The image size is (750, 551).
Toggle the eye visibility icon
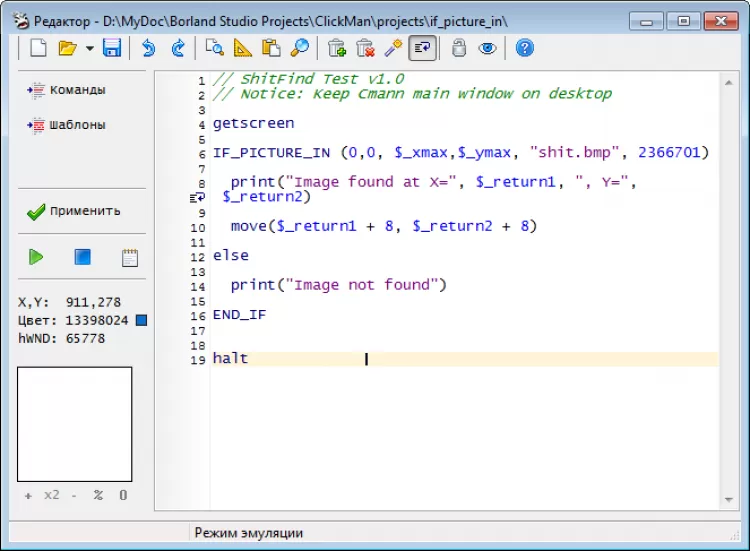tap(487, 48)
